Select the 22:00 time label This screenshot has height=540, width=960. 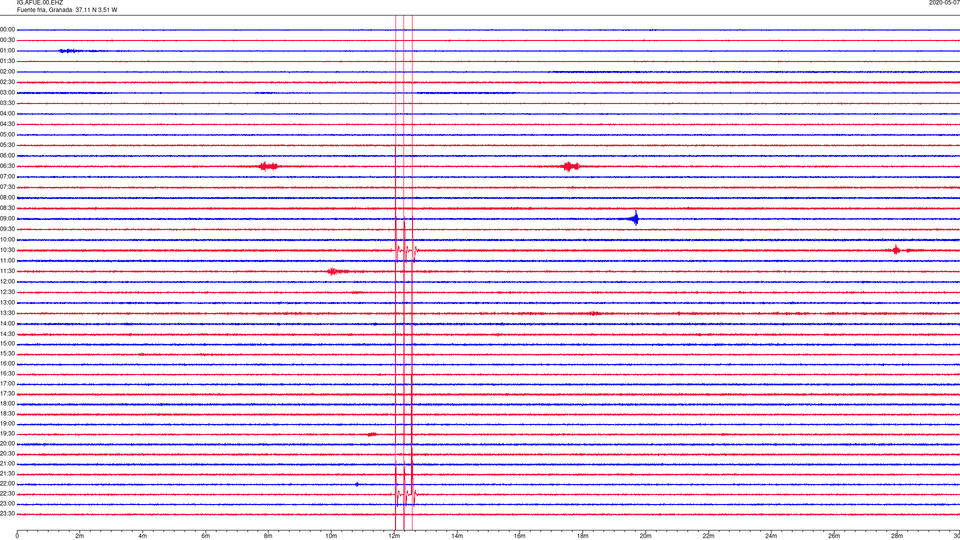pos(8,484)
